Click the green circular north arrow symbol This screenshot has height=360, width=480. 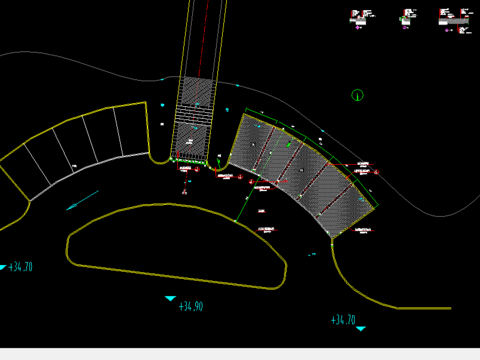(358, 95)
